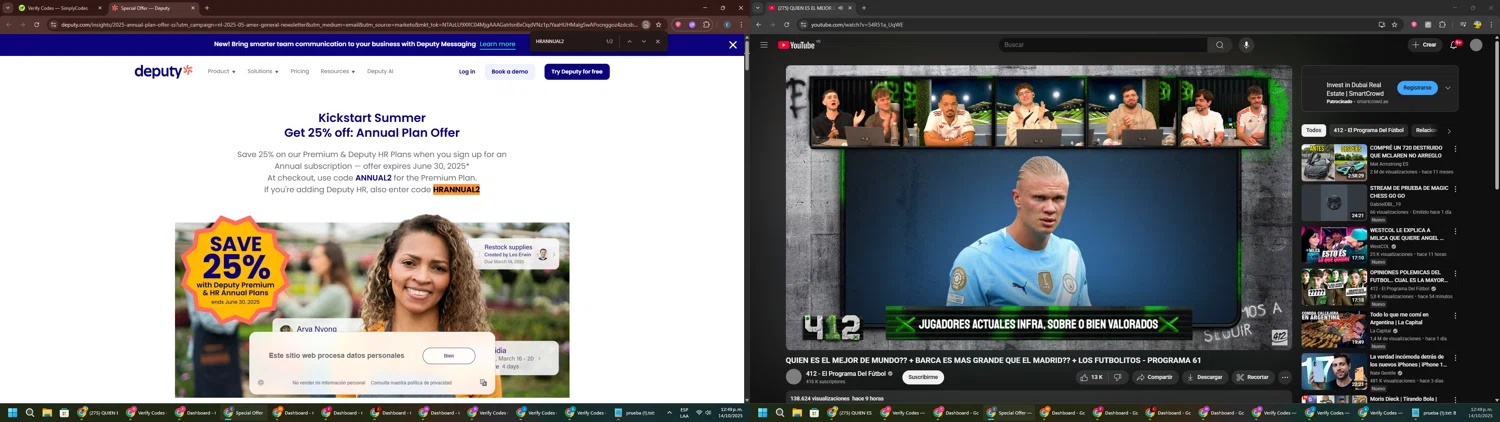Open extensions puzzle icon in YouTube browser
The height and width of the screenshot is (422, 1500).
(x=1443, y=25)
